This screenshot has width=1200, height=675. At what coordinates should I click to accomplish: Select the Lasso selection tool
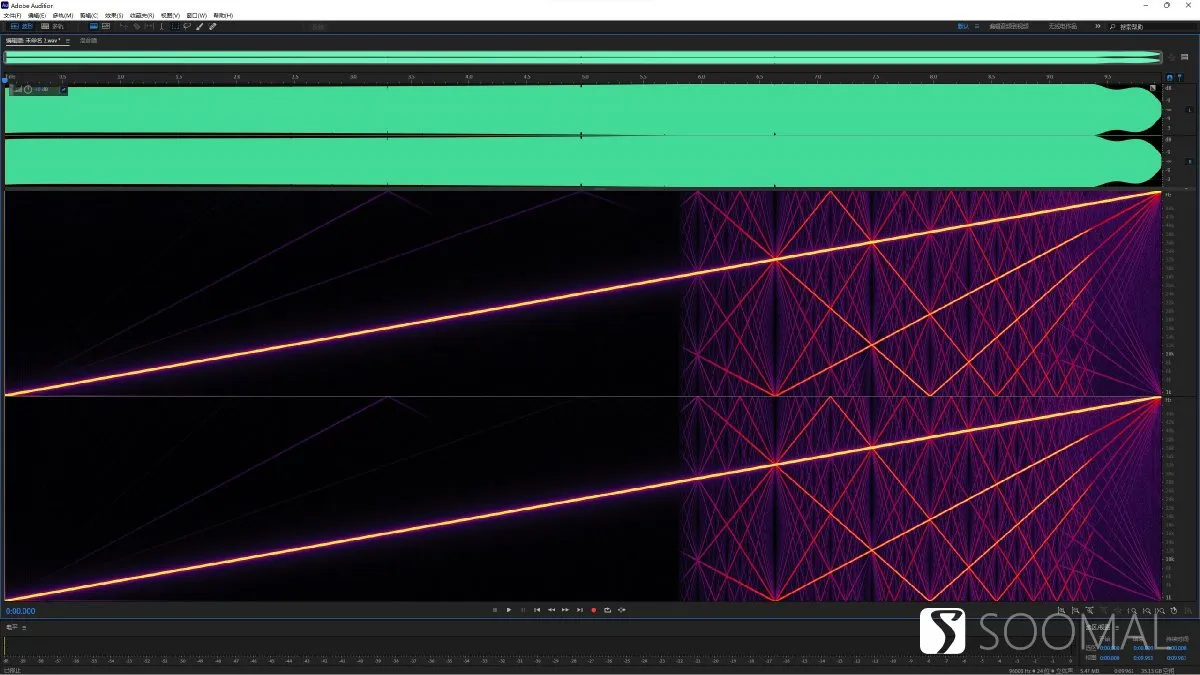point(187,26)
